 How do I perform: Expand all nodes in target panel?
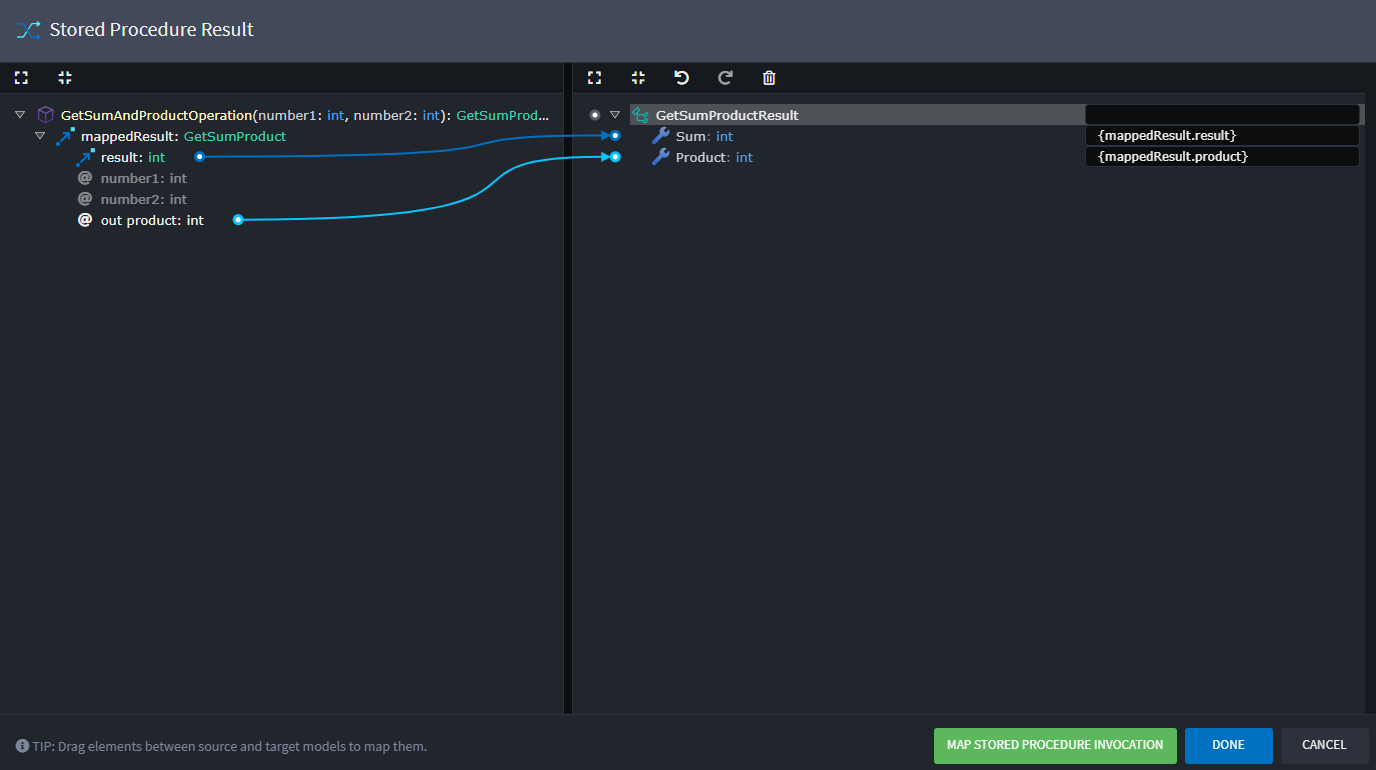[595, 78]
